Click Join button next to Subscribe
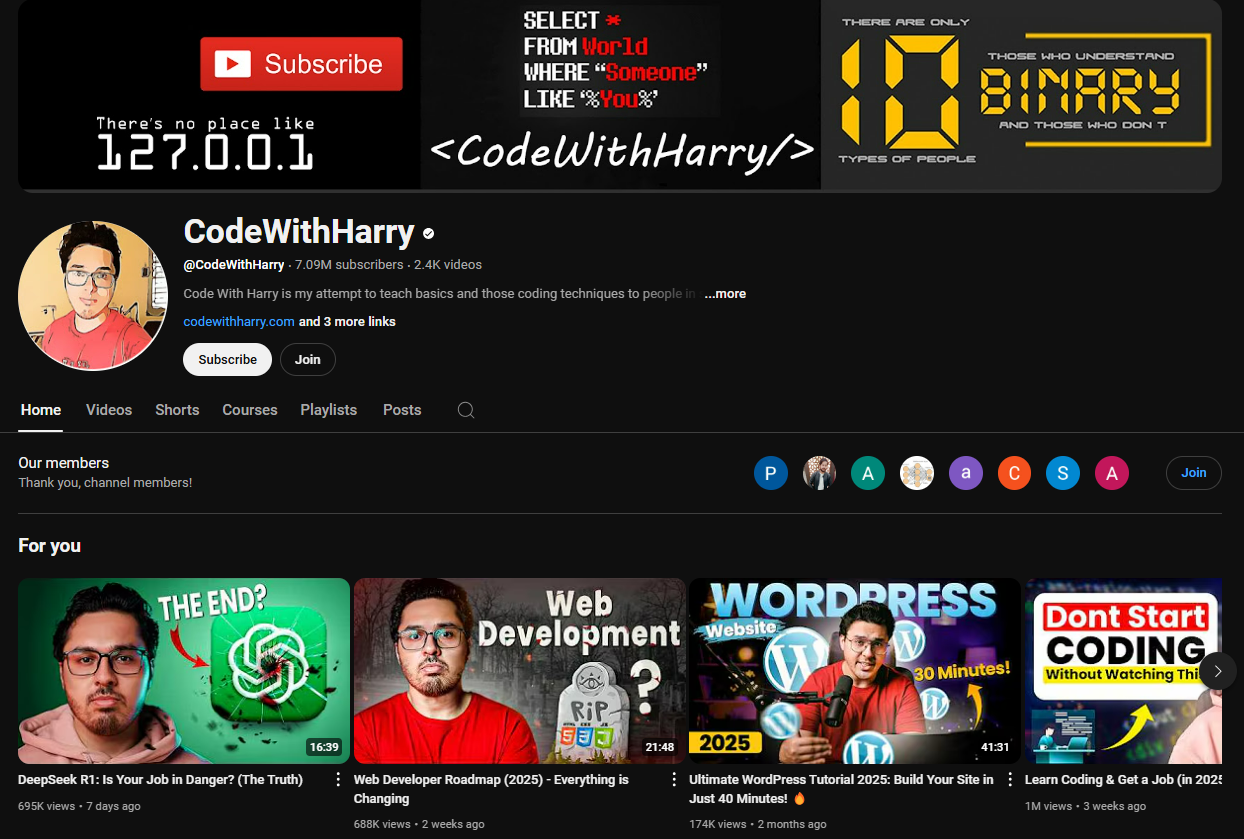1244x839 pixels. pyautogui.click(x=308, y=360)
